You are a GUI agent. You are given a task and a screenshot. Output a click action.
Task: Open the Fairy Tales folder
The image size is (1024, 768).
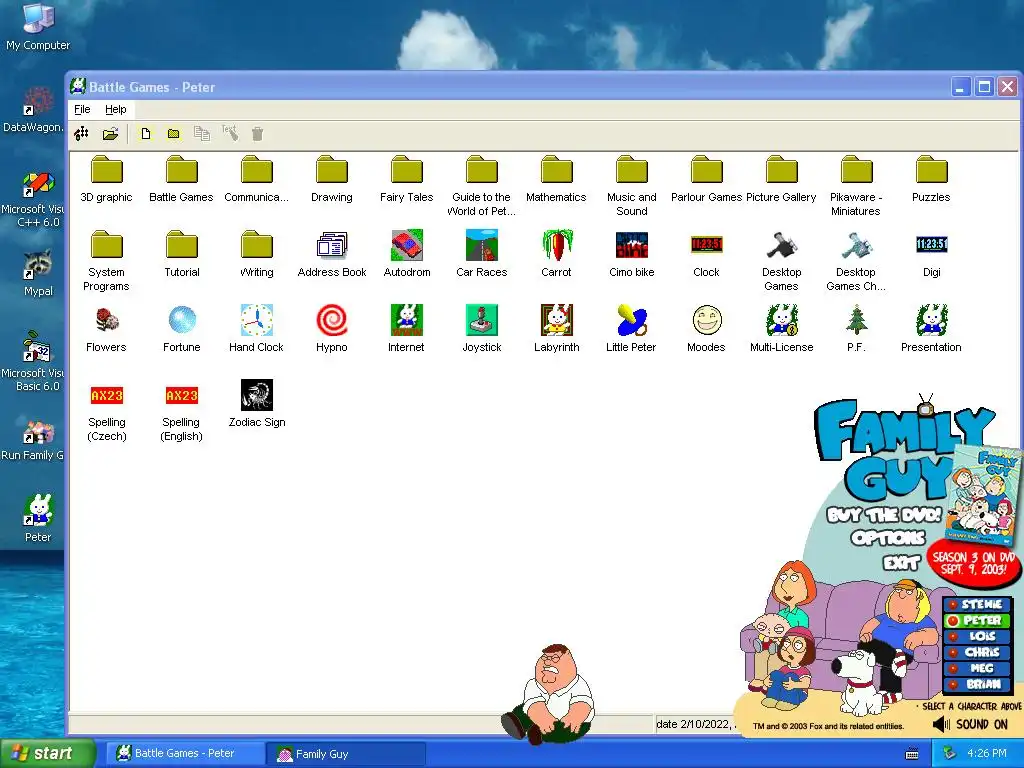point(407,170)
